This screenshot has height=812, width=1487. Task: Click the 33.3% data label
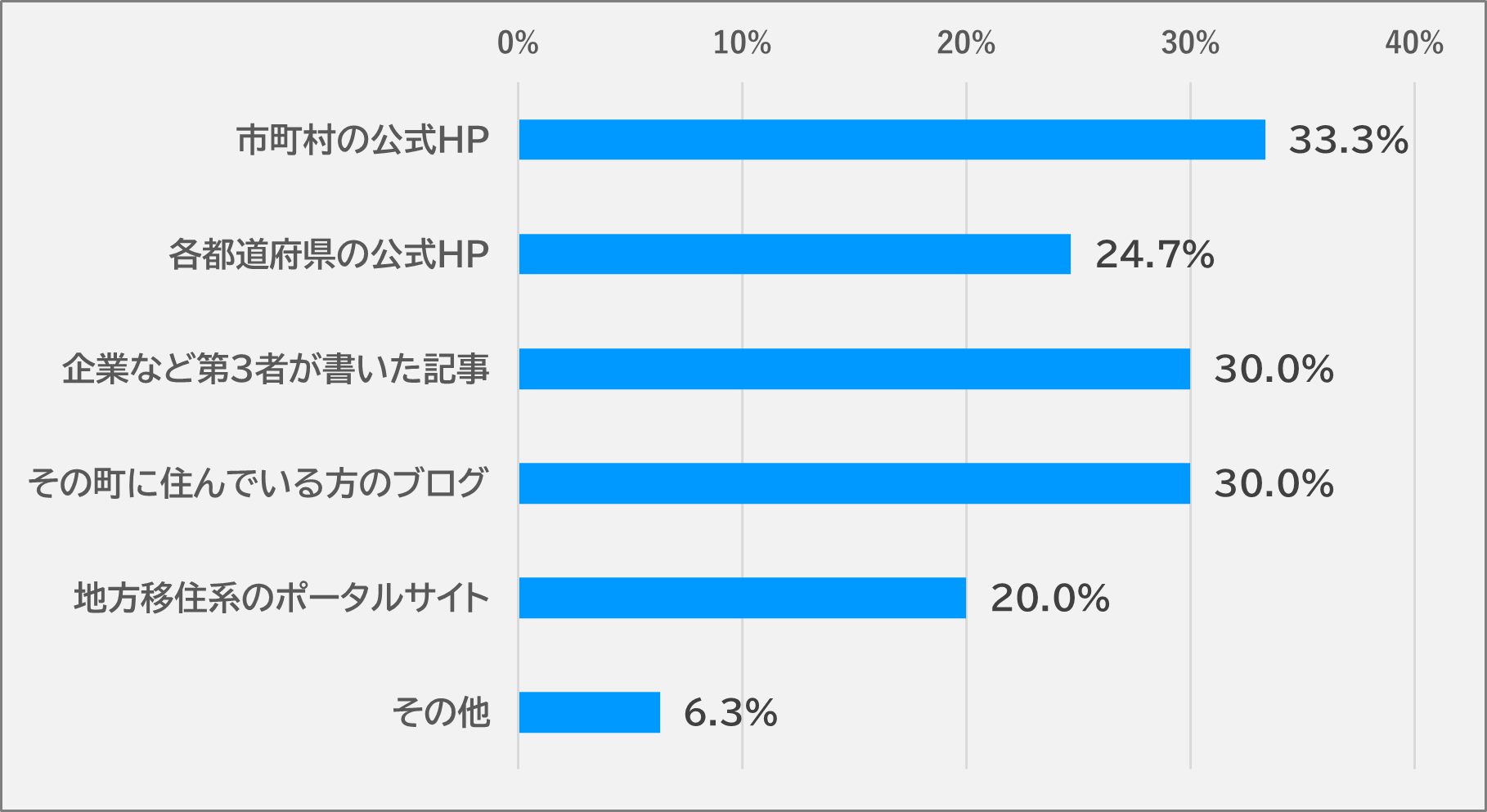1348,140
